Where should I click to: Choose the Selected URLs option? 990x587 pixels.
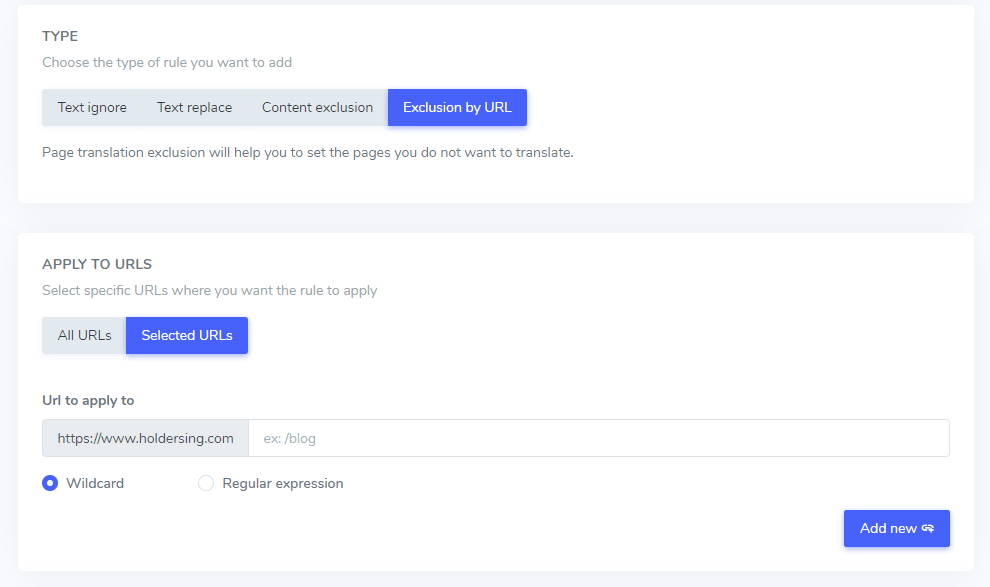(x=187, y=335)
